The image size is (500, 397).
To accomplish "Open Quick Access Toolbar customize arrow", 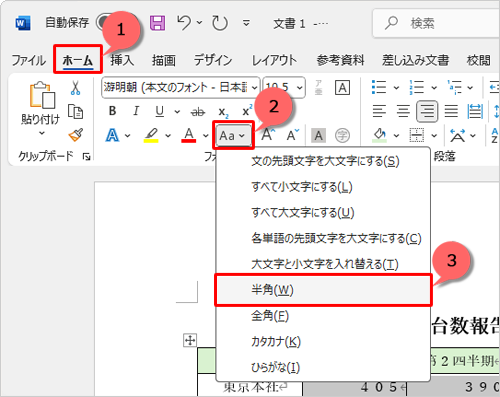I will click(246, 23).
